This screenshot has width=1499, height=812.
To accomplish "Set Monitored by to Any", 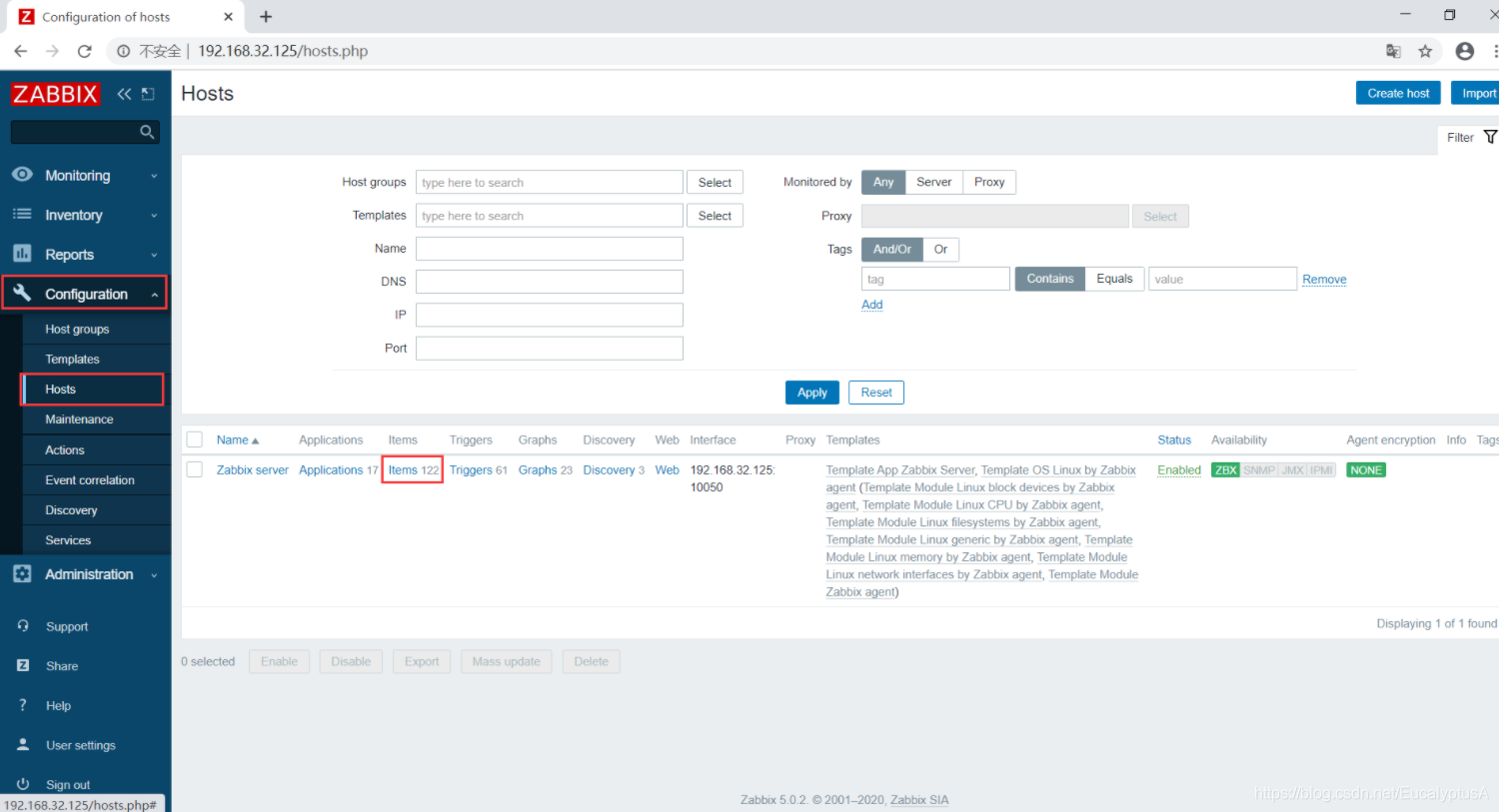I will [883, 182].
